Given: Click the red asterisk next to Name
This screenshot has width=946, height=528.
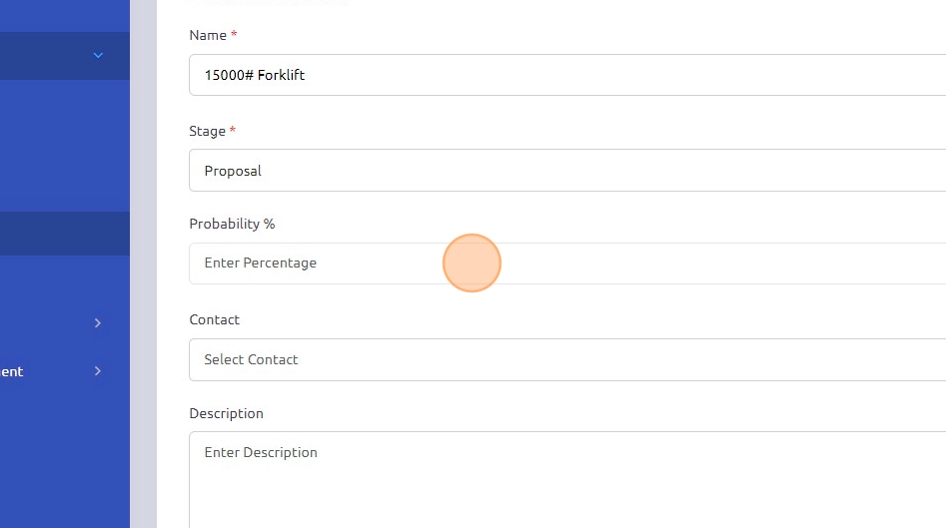Looking at the screenshot, I should (x=234, y=35).
